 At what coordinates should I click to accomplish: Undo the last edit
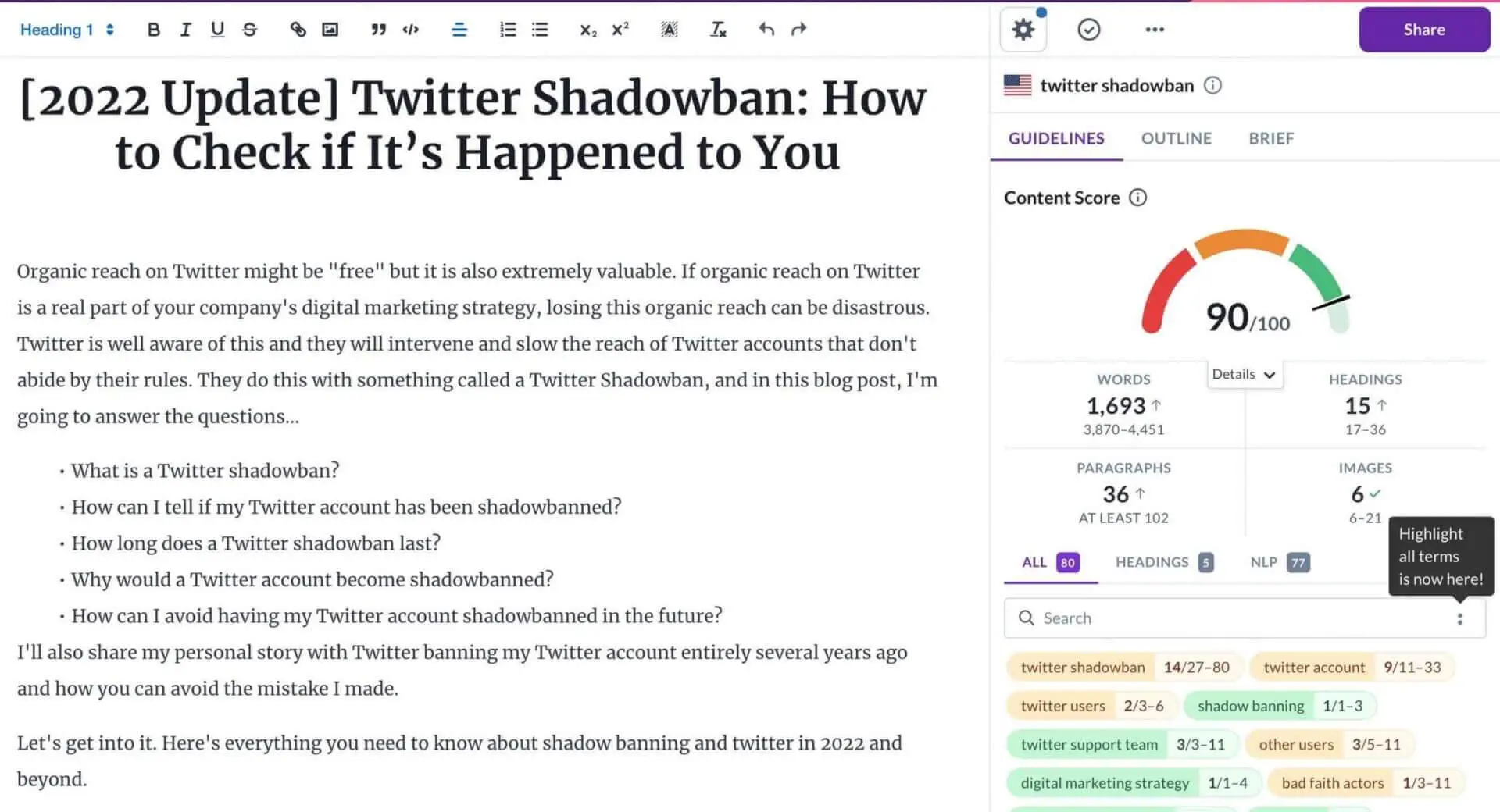pos(766,30)
